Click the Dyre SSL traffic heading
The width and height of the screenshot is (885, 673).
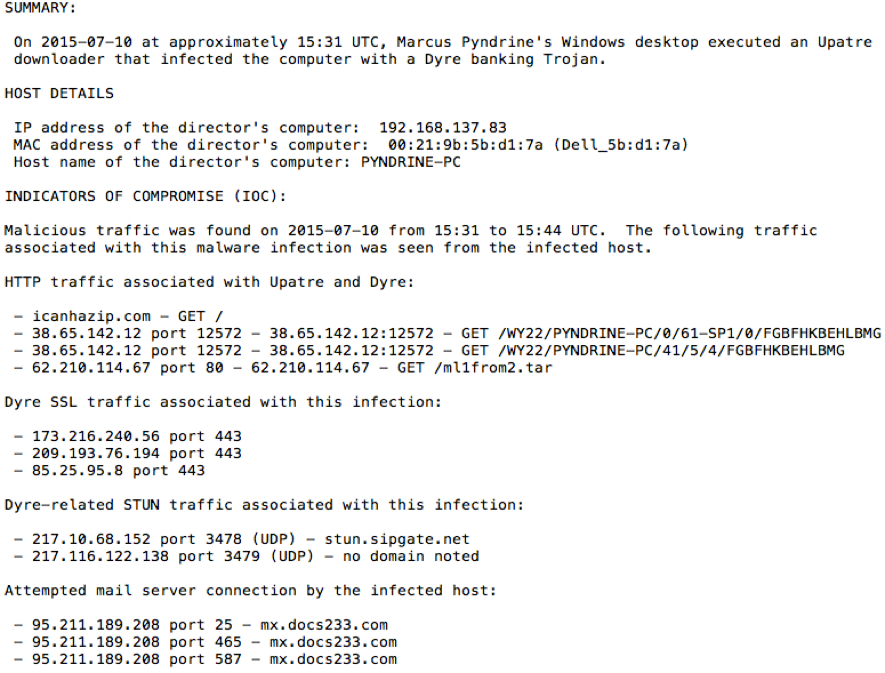[223, 402]
